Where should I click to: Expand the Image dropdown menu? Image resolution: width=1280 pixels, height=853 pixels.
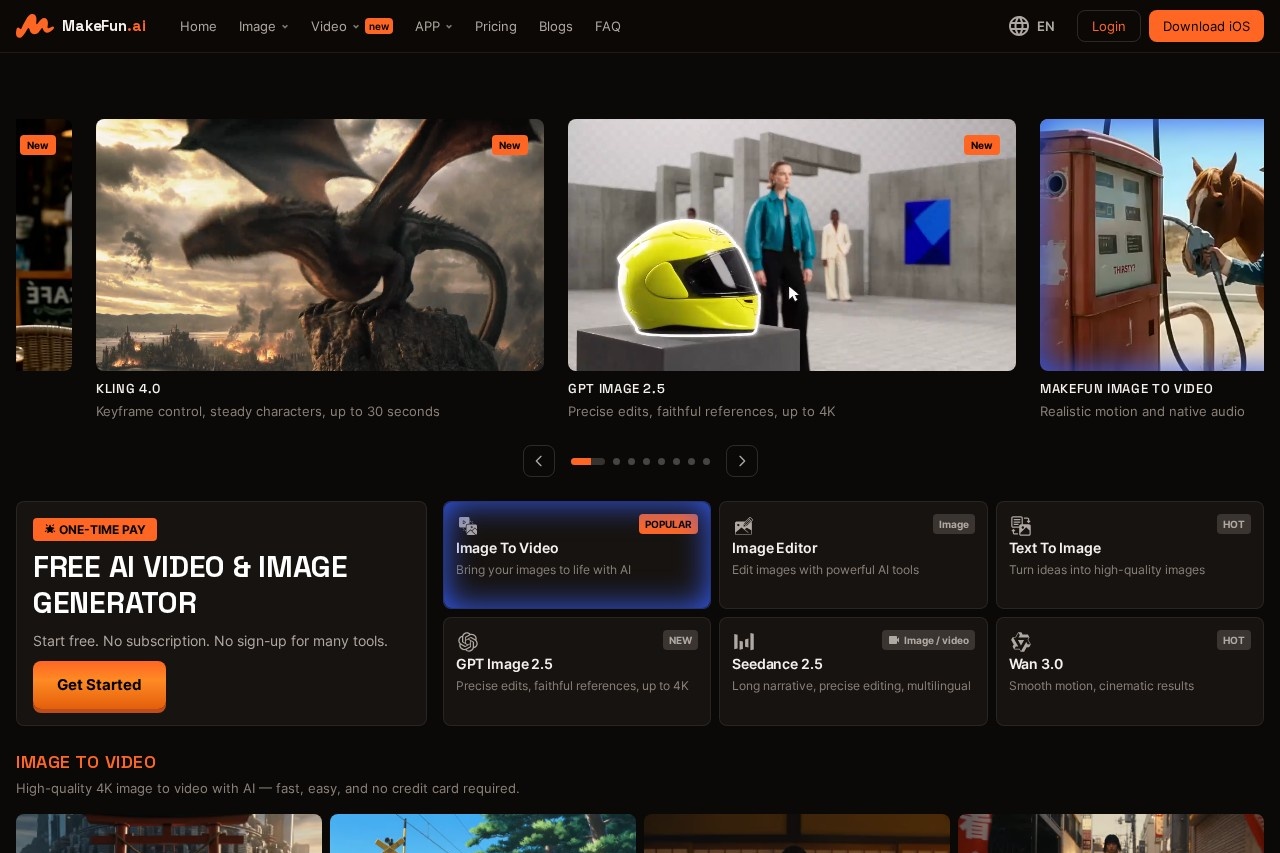[x=263, y=26]
